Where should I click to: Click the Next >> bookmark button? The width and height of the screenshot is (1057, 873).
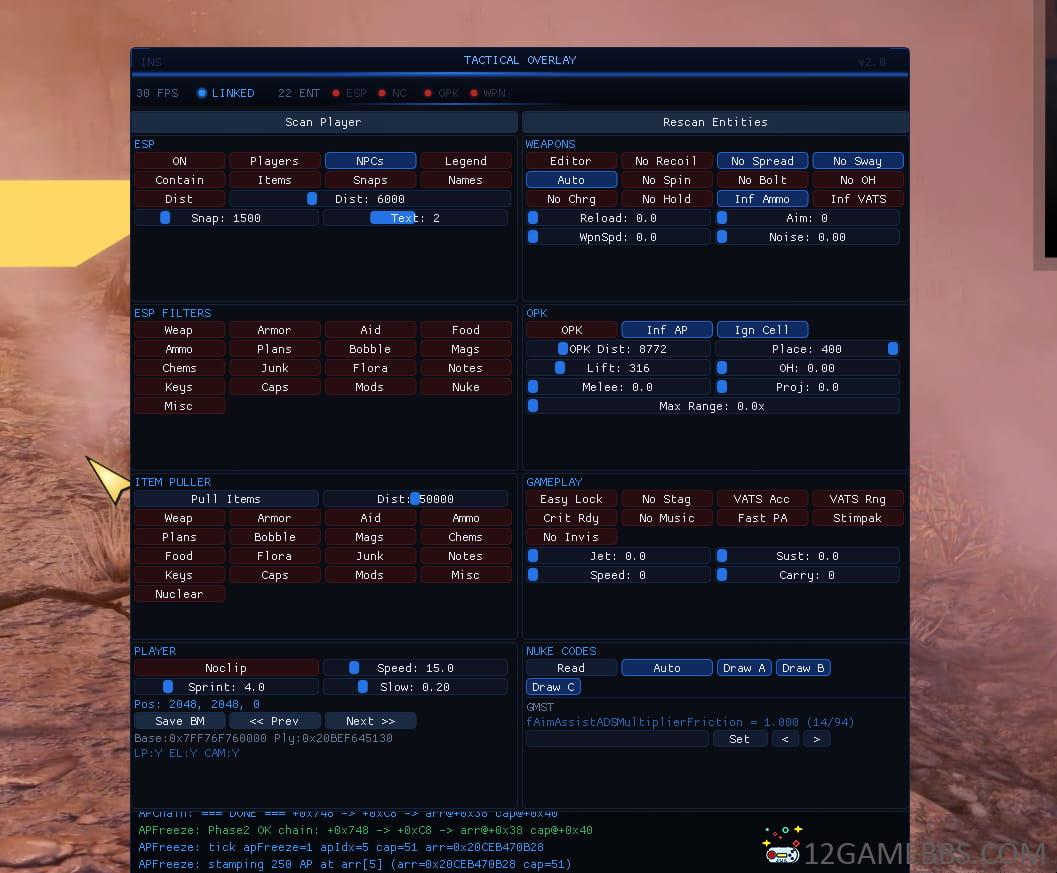(x=370, y=721)
